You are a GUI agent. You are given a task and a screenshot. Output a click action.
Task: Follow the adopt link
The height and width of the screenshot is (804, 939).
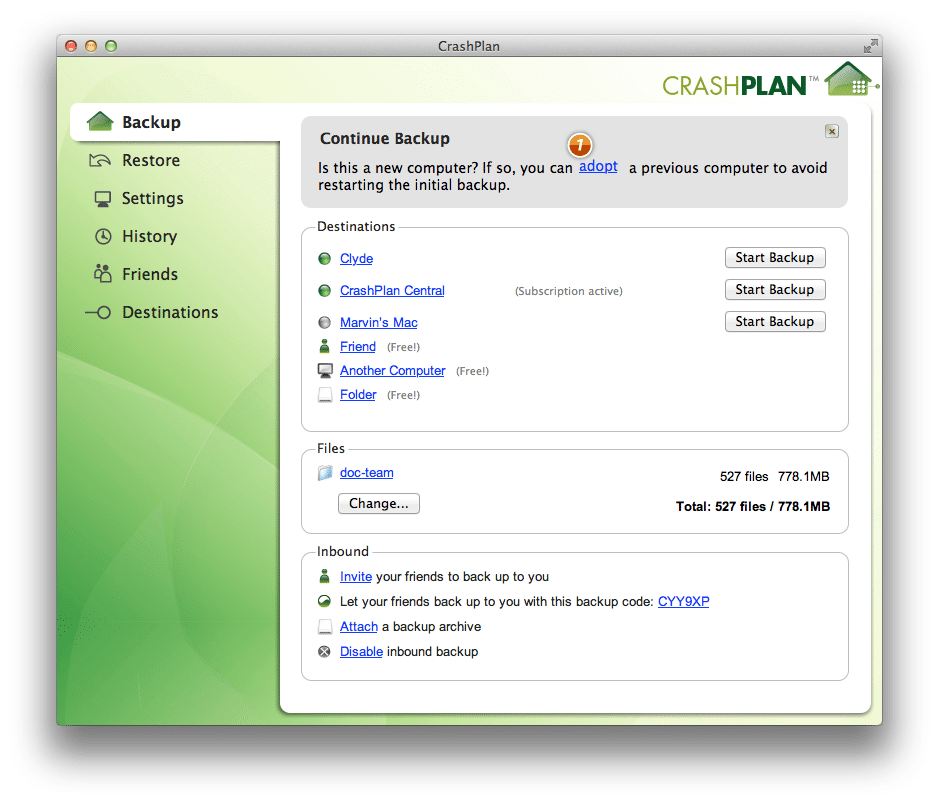pos(598,166)
